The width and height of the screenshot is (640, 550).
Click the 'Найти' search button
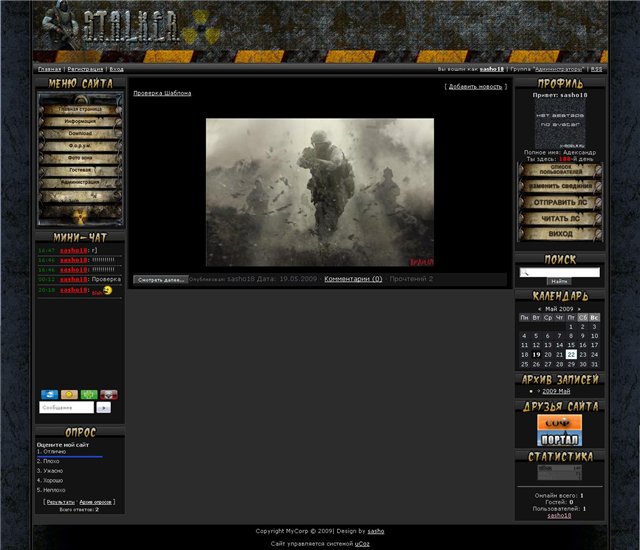click(559, 282)
